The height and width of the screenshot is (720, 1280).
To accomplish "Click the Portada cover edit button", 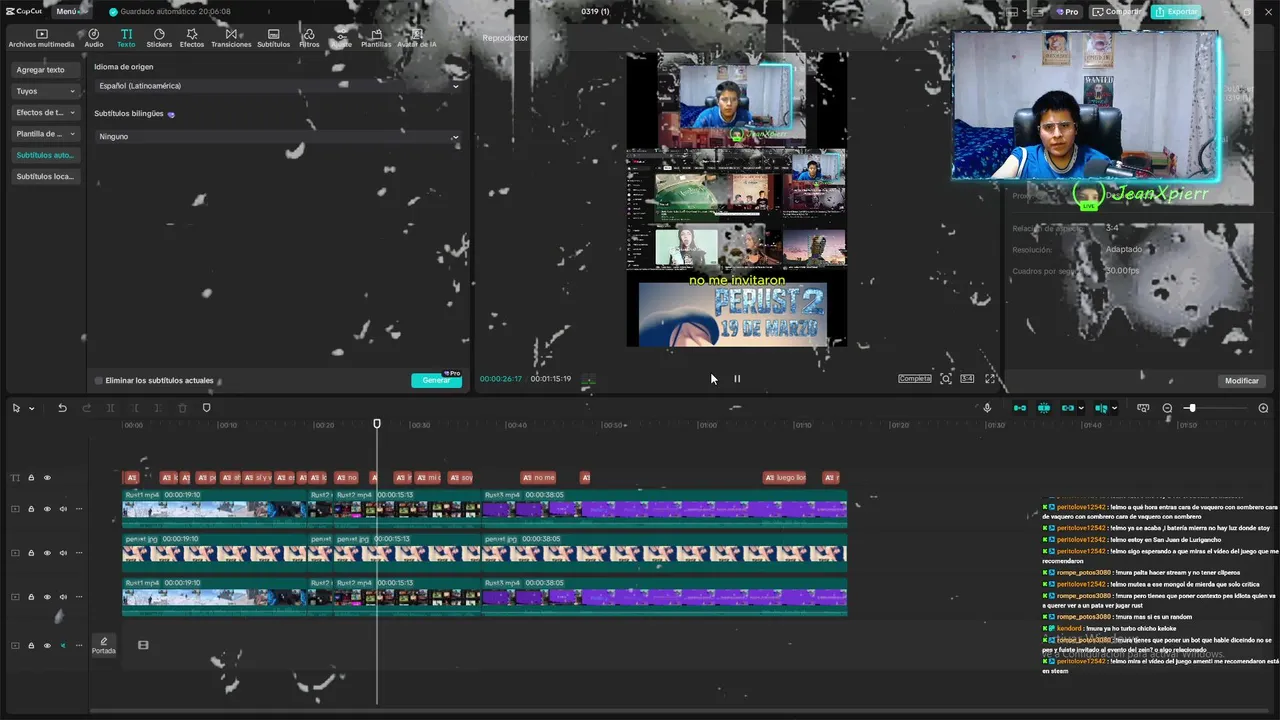I will (104, 645).
